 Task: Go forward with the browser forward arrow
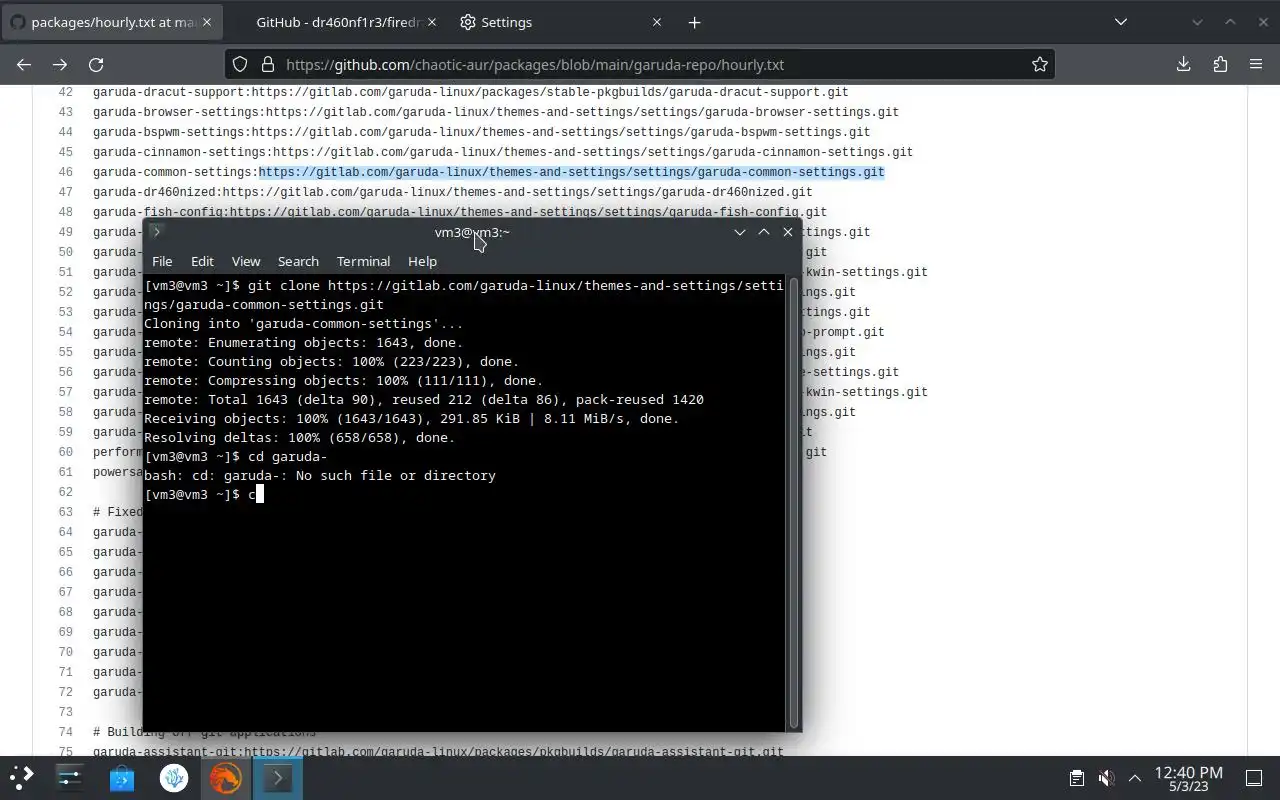60,64
